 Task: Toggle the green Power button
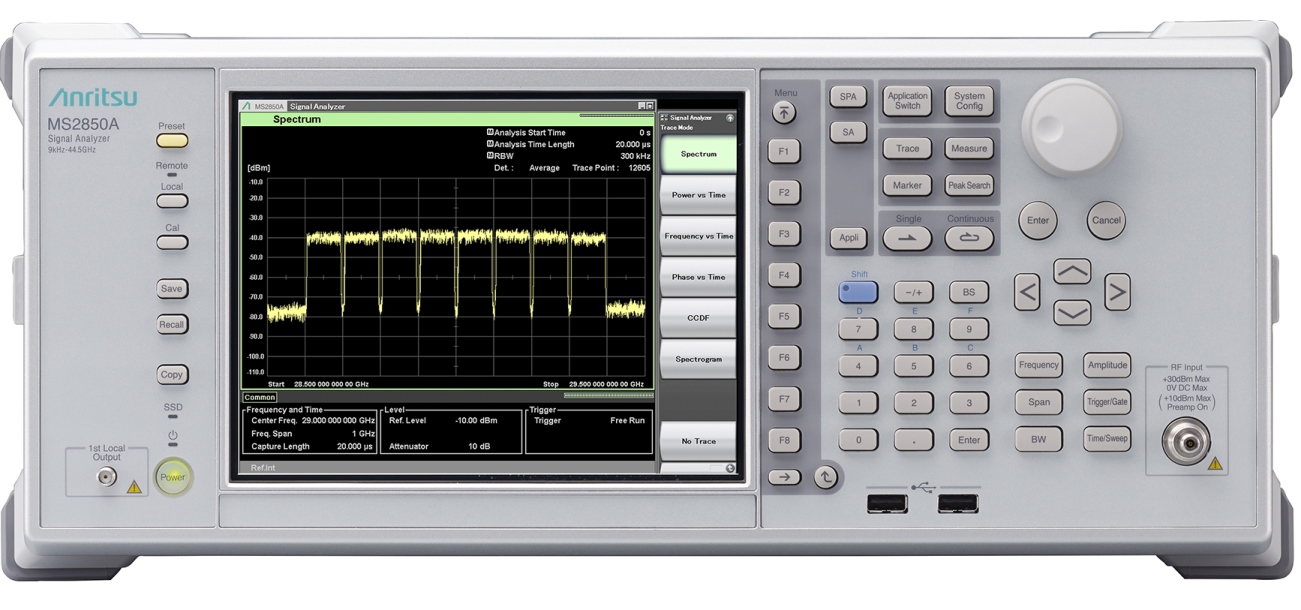pos(173,477)
